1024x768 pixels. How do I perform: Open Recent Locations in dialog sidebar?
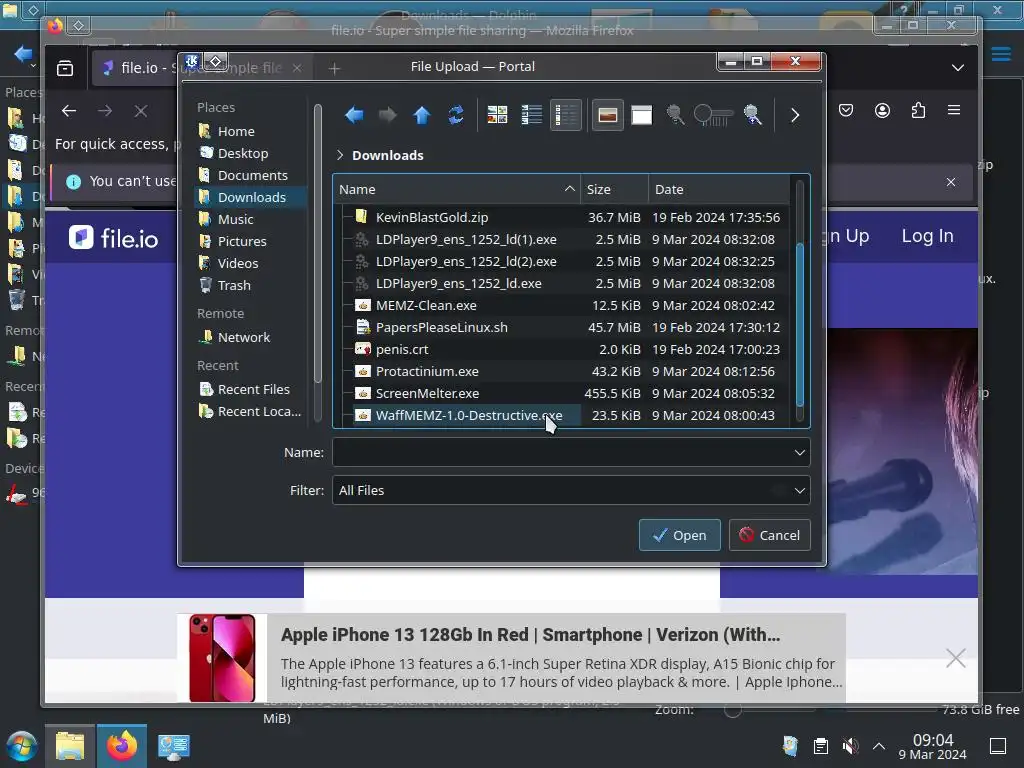point(249,411)
